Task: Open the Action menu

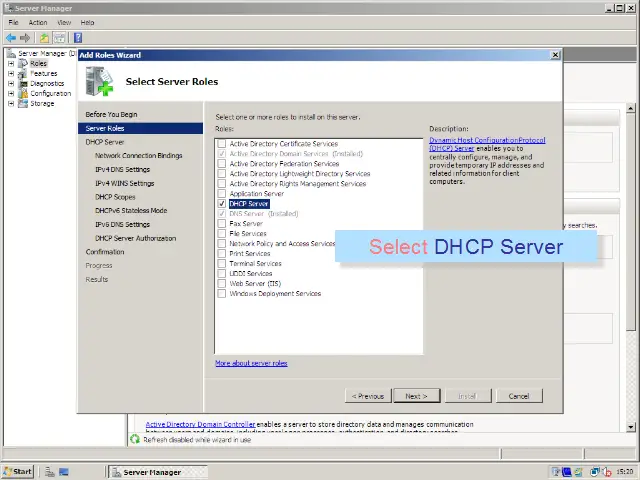Action: coord(38,22)
